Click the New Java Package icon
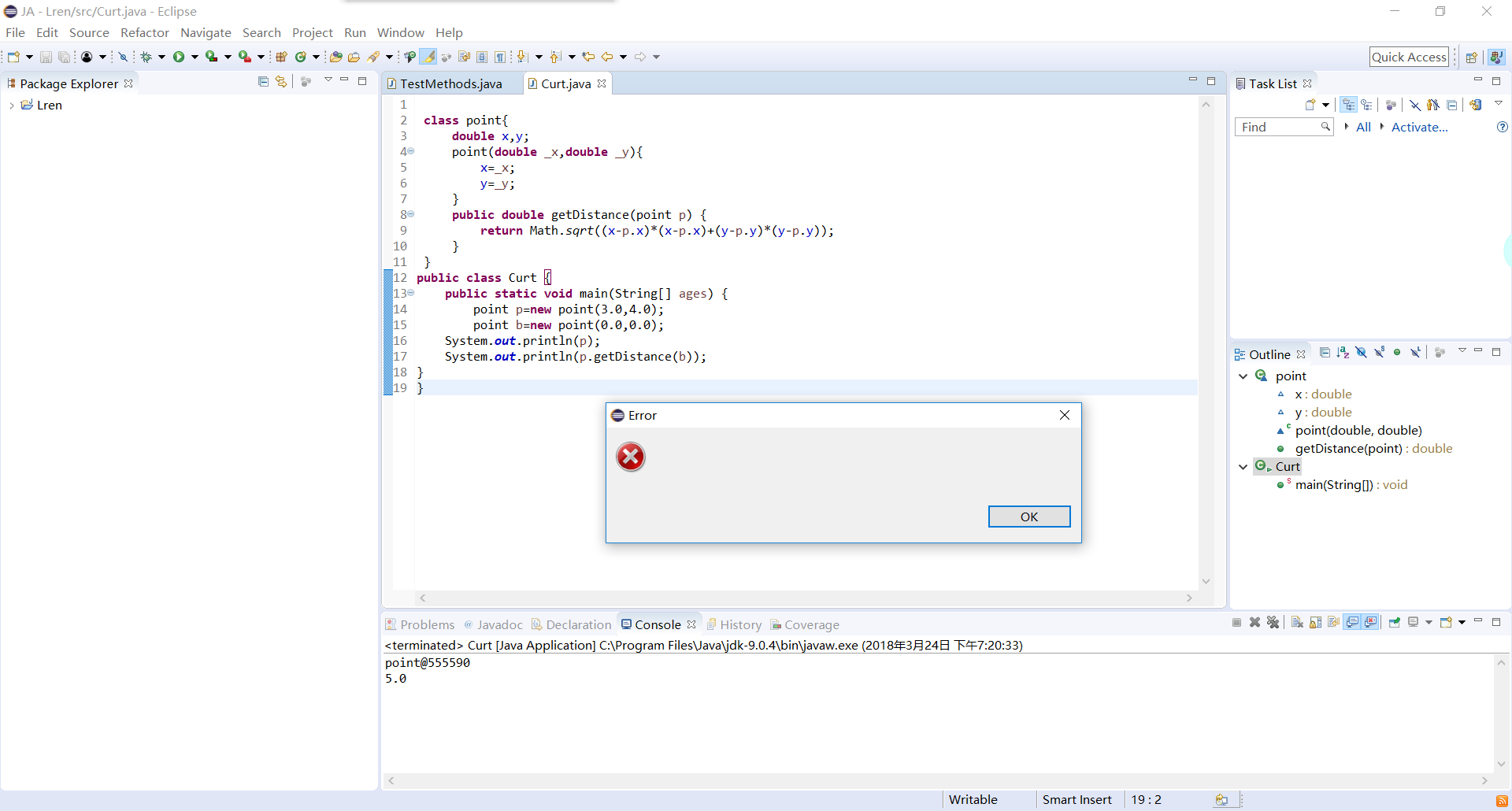 tap(281, 57)
